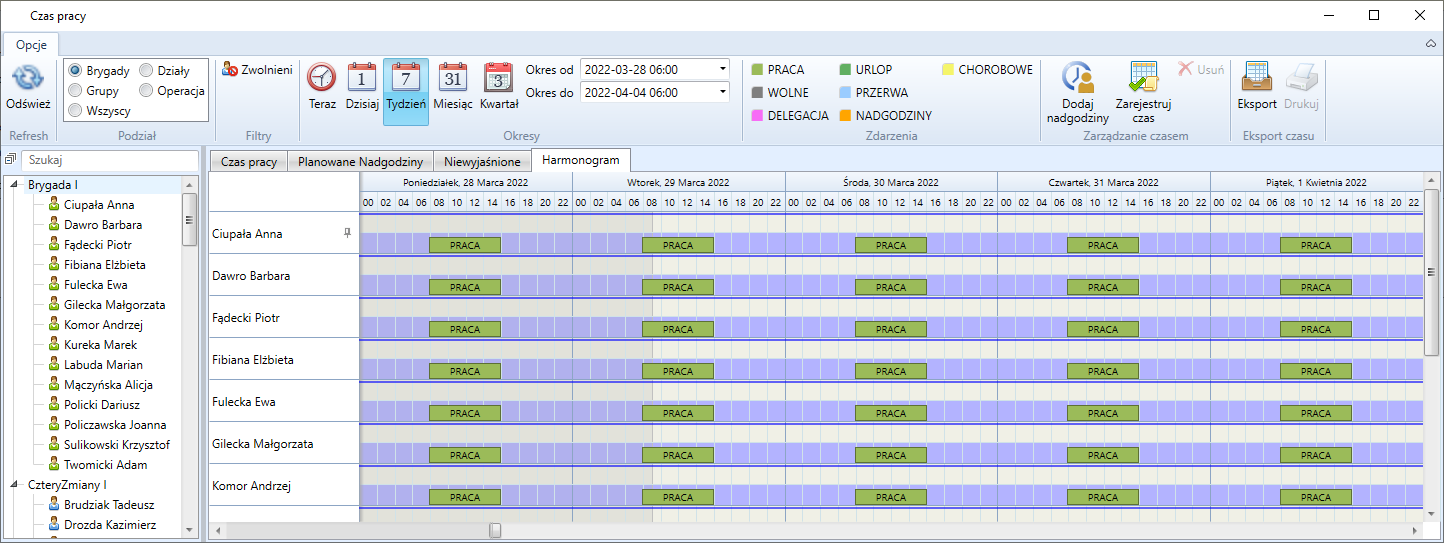Screen dimensions: 1444x543
Task: Collapse the Brygada I tree node
Action: tap(15, 185)
